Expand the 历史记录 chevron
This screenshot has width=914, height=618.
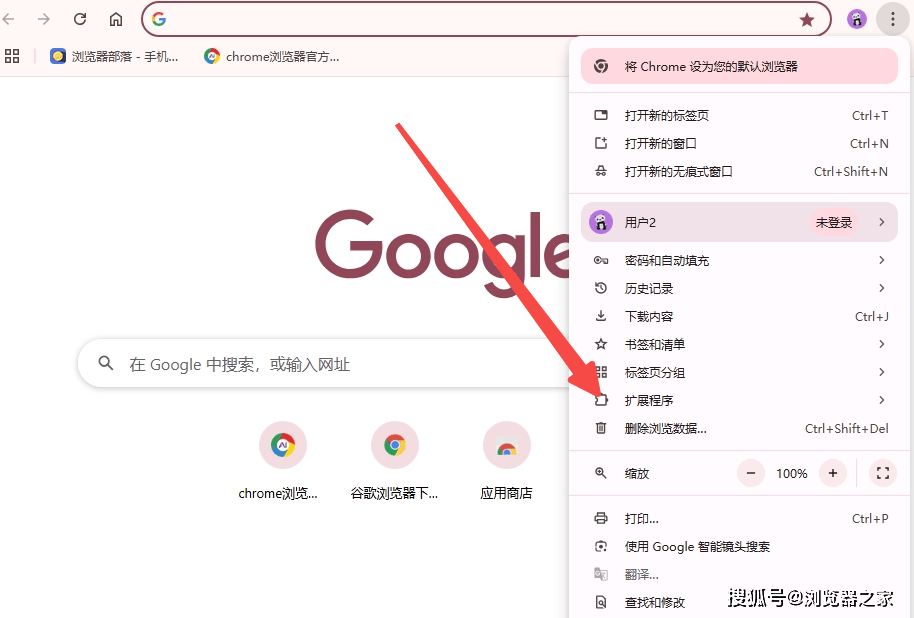pos(881,288)
